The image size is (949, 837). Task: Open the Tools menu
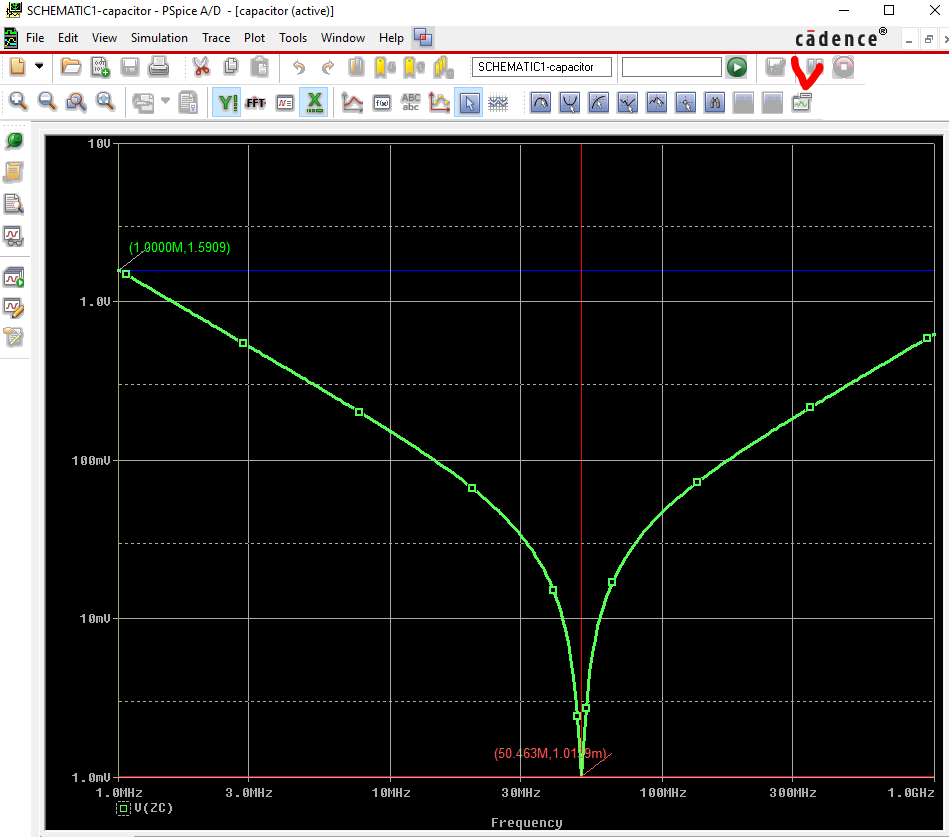[293, 38]
